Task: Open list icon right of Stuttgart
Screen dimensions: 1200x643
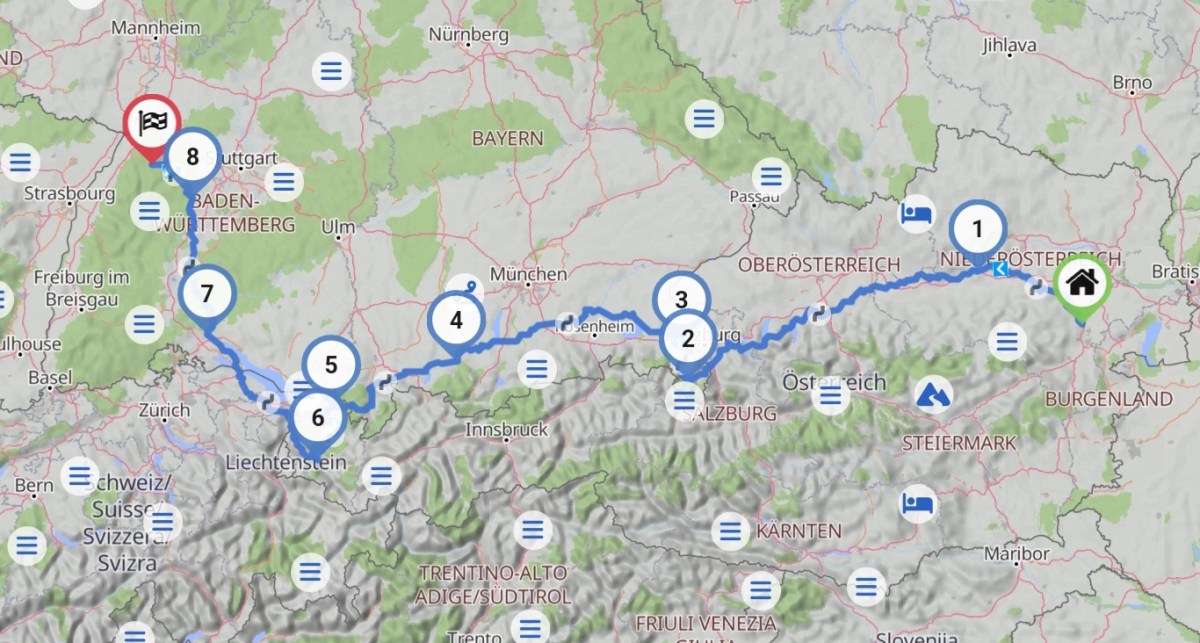Action: tap(283, 182)
